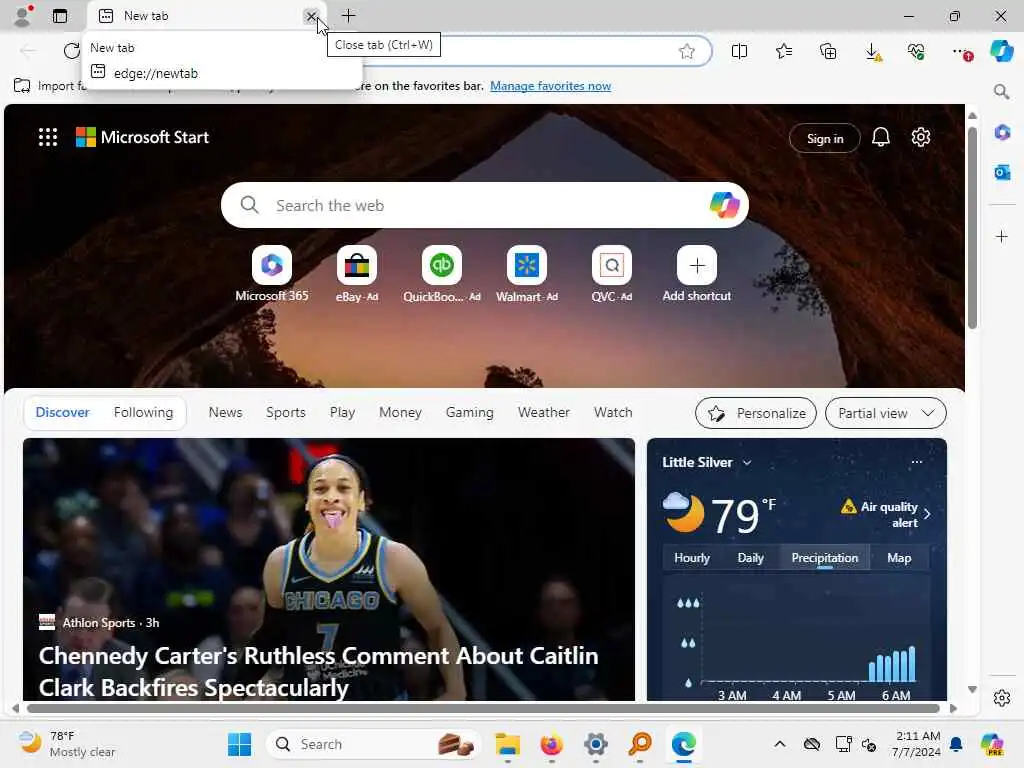Click the Sign in button
This screenshot has width=1024, height=768.
click(825, 138)
